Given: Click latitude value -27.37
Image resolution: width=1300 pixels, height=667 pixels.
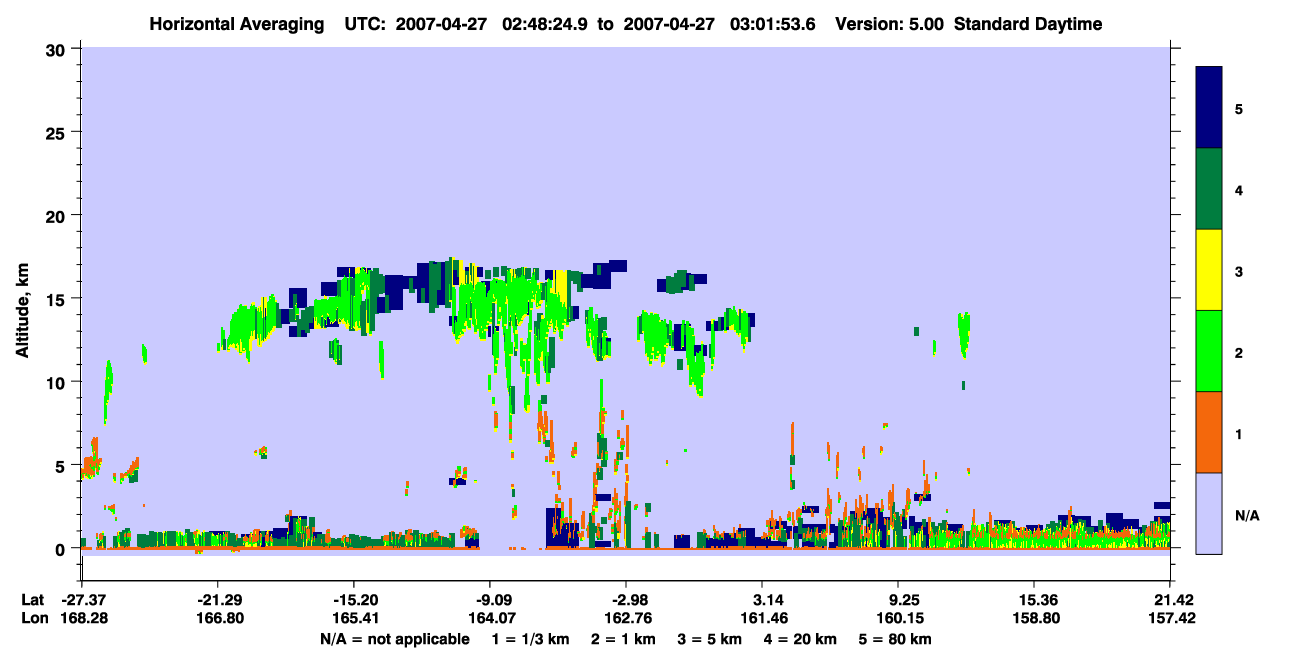Looking at the screenshot, I should [81, 600].
